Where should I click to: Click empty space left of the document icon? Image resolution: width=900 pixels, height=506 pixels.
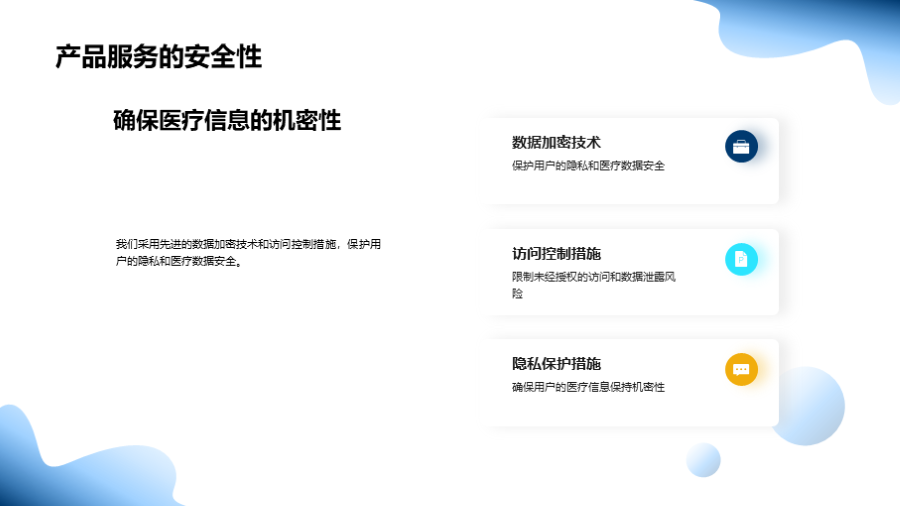(x=700, y=259)
